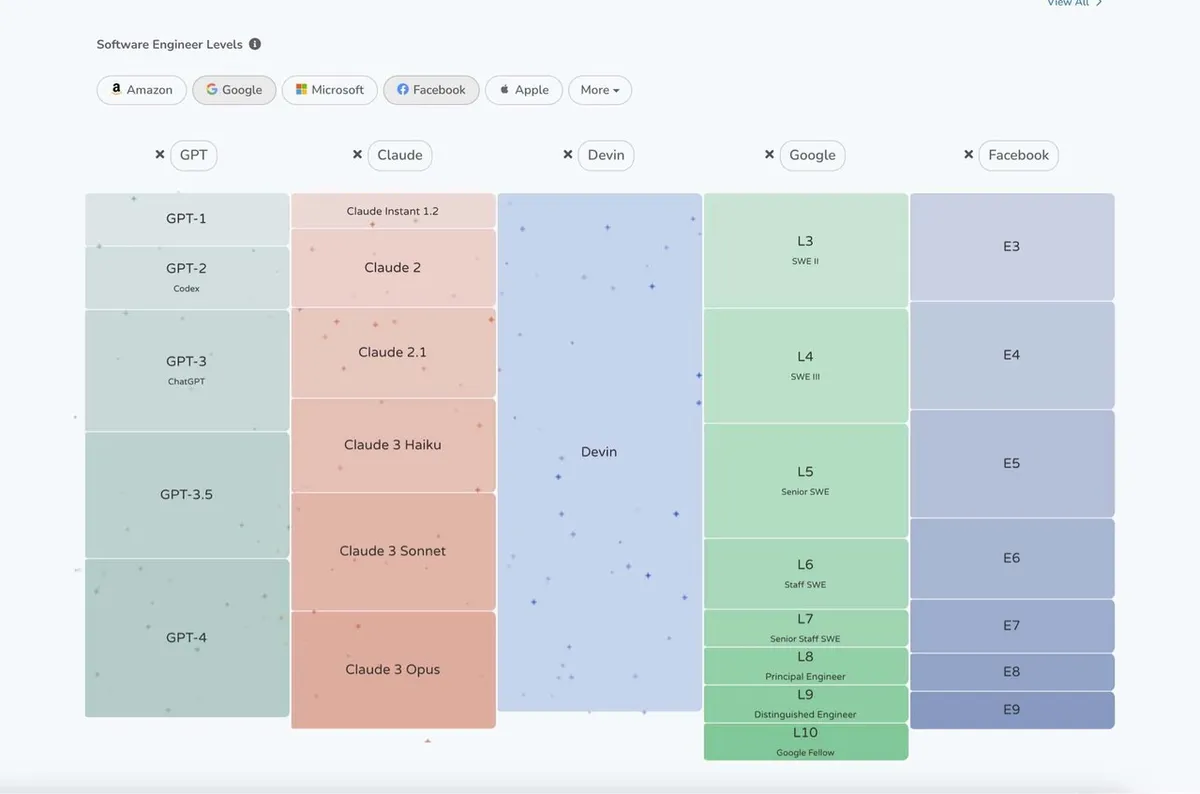Deselect the Google company filter chip
Screen dimensions: 1200x794
click(x=234, y=90)
